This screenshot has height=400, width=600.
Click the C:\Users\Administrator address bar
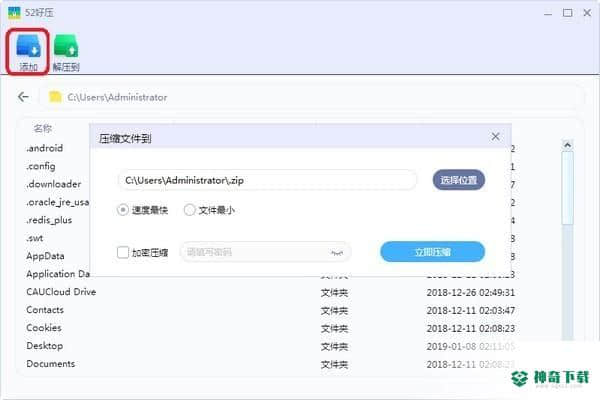[x=312, y=97]
